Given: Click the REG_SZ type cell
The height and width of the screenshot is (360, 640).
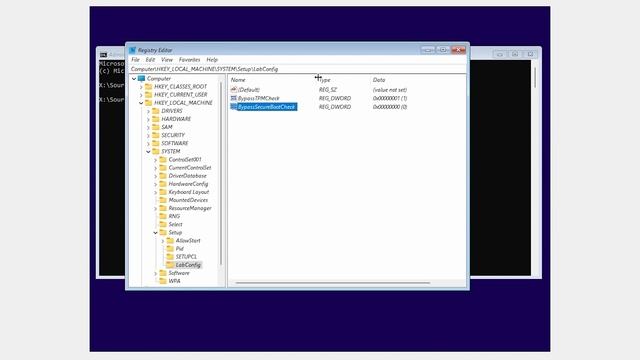Looking at the screenshot, I should pos(328,90).
